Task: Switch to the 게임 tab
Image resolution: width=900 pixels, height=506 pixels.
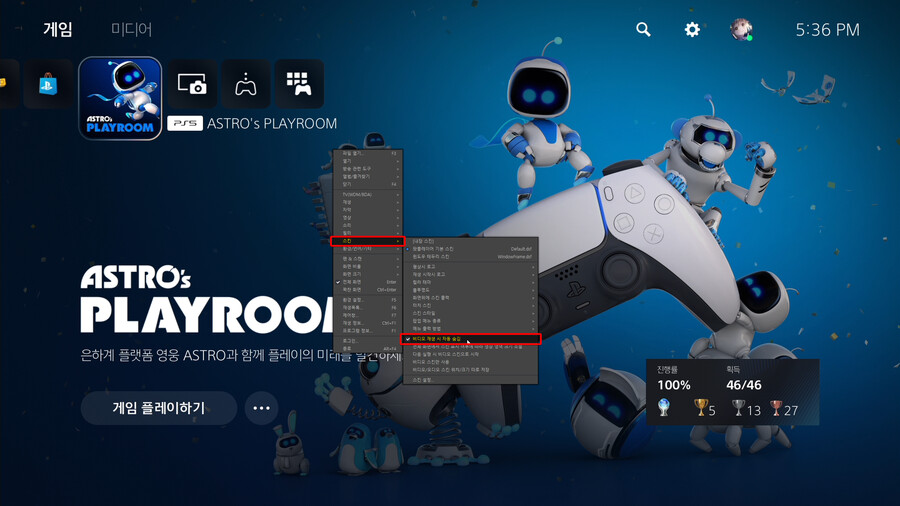Action: pos(58,29)
